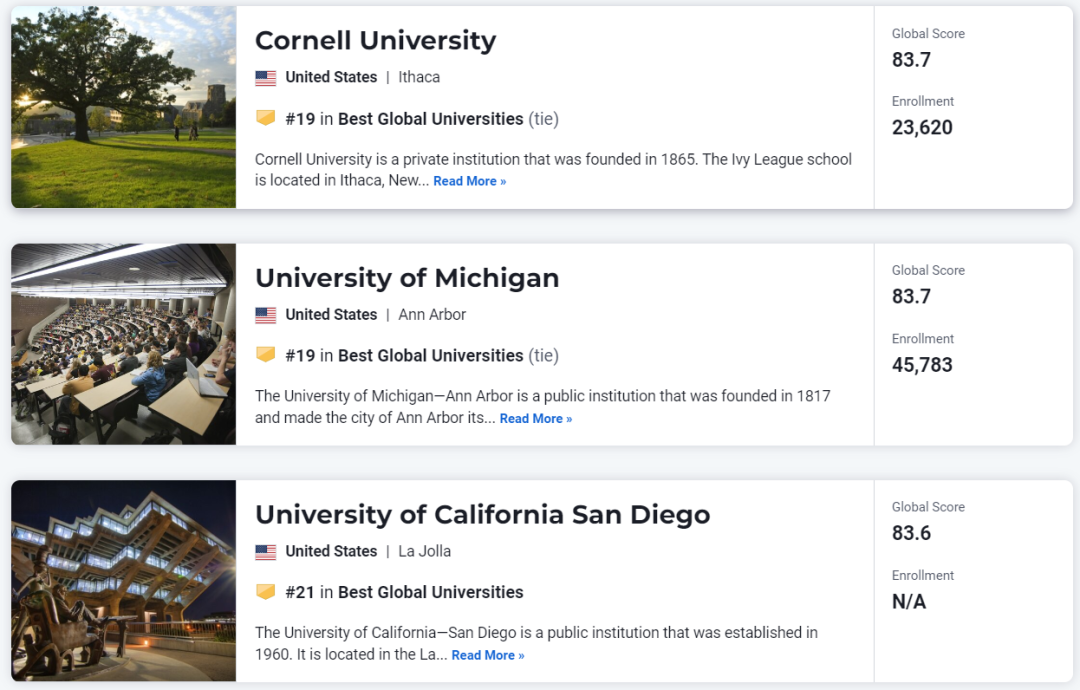Open the Cornell campus tree photo thumbnail
This screenshot has width=1080, height=690.
[x=123, y=107]
